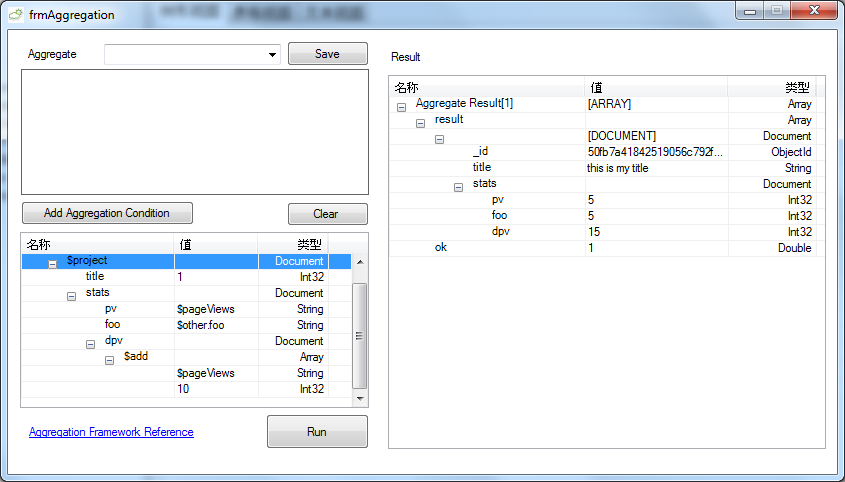845x482 pixels.
Task: Click 类型 column header in Result panel
Action: coord(772,87)
